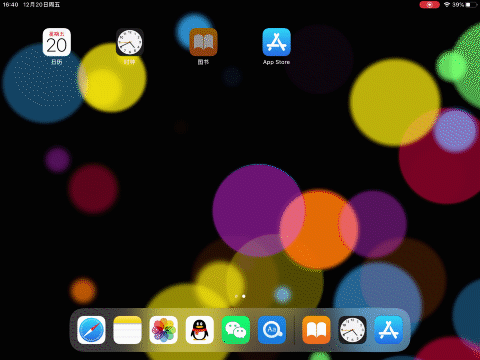The height and width of the screenshot is (360, 480).
Task: Open recent Clock app in dock
Action: pyautogui.click(x=352, y=330)
